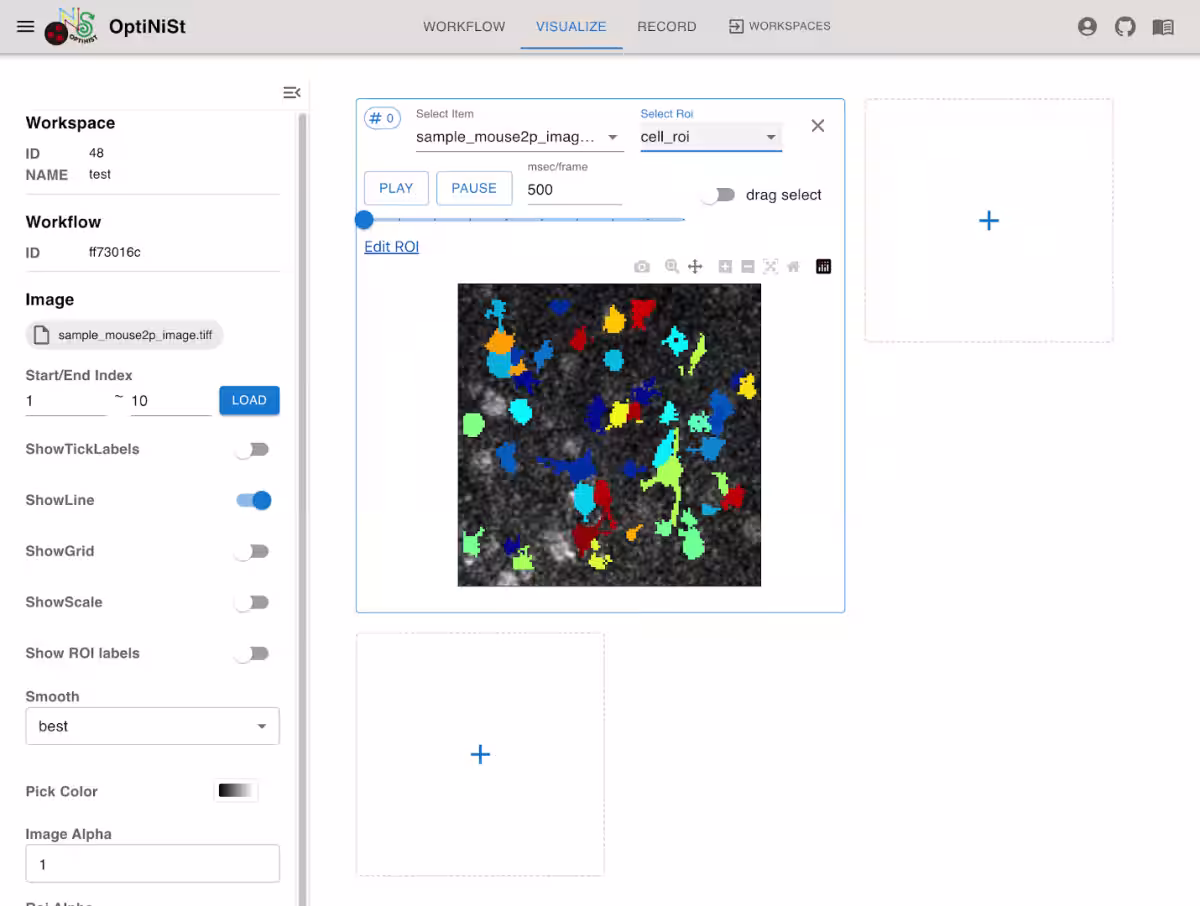
Task: Open the hamburger navigation menu
Action: 26,27
